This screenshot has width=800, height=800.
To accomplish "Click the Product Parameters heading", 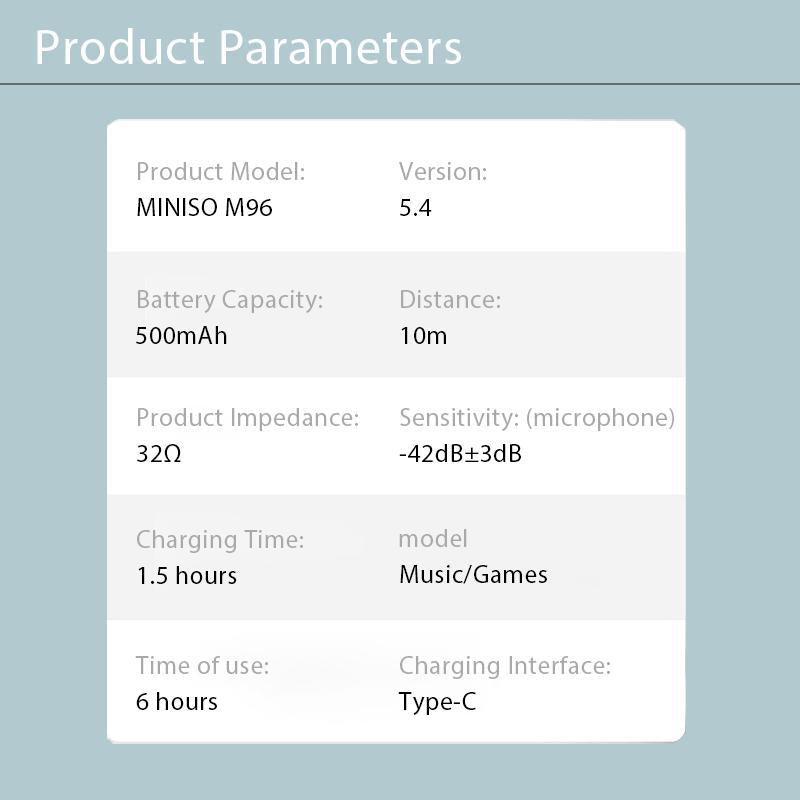I will (x=248, y=48).
